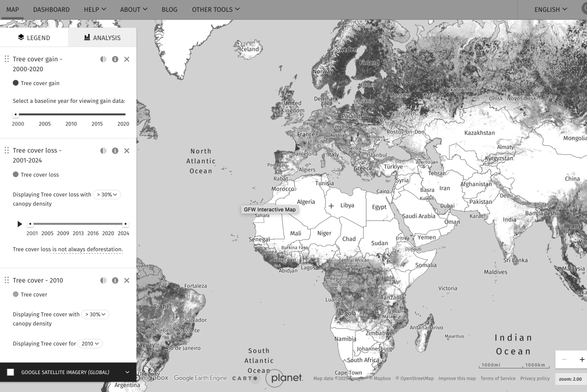
Task: Click the Saudi Arabia map label
Action: (x=419, y=216)
